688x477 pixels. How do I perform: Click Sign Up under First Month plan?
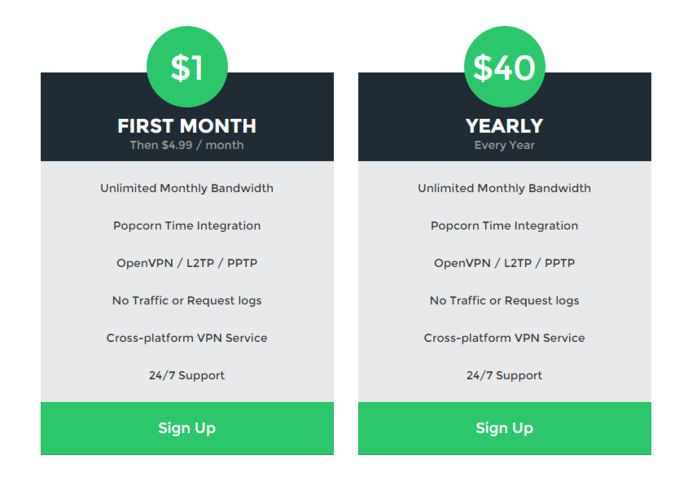point(187,428)
